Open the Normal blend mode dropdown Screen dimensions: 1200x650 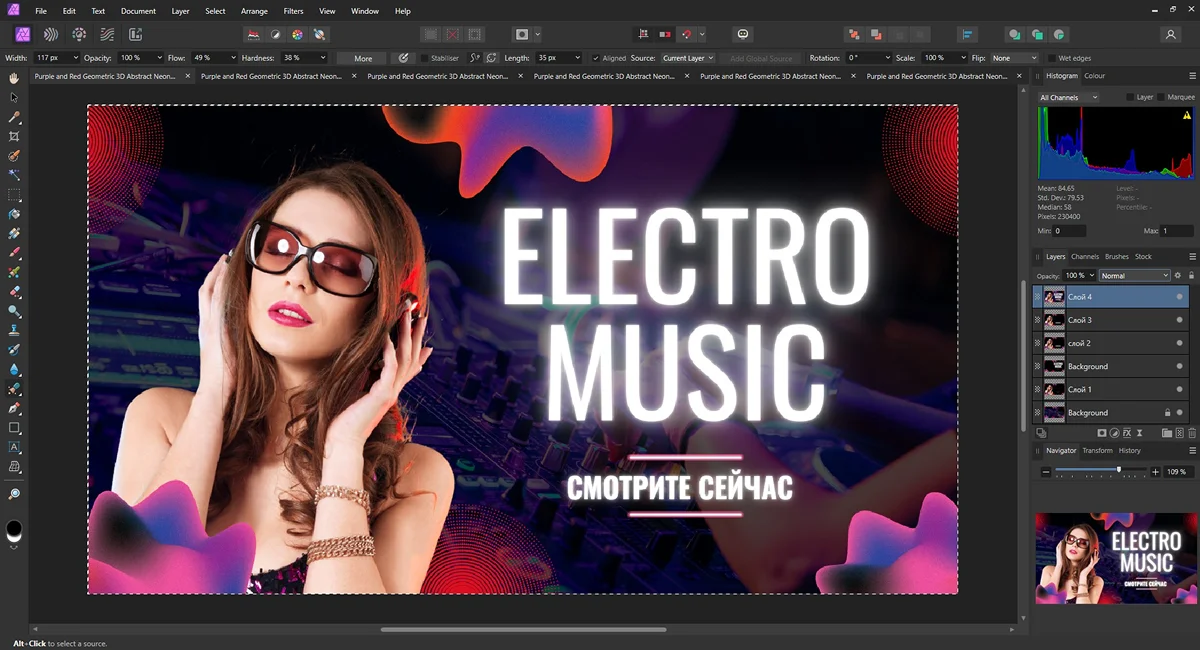pyautogui.click(x=1134, y=275)
